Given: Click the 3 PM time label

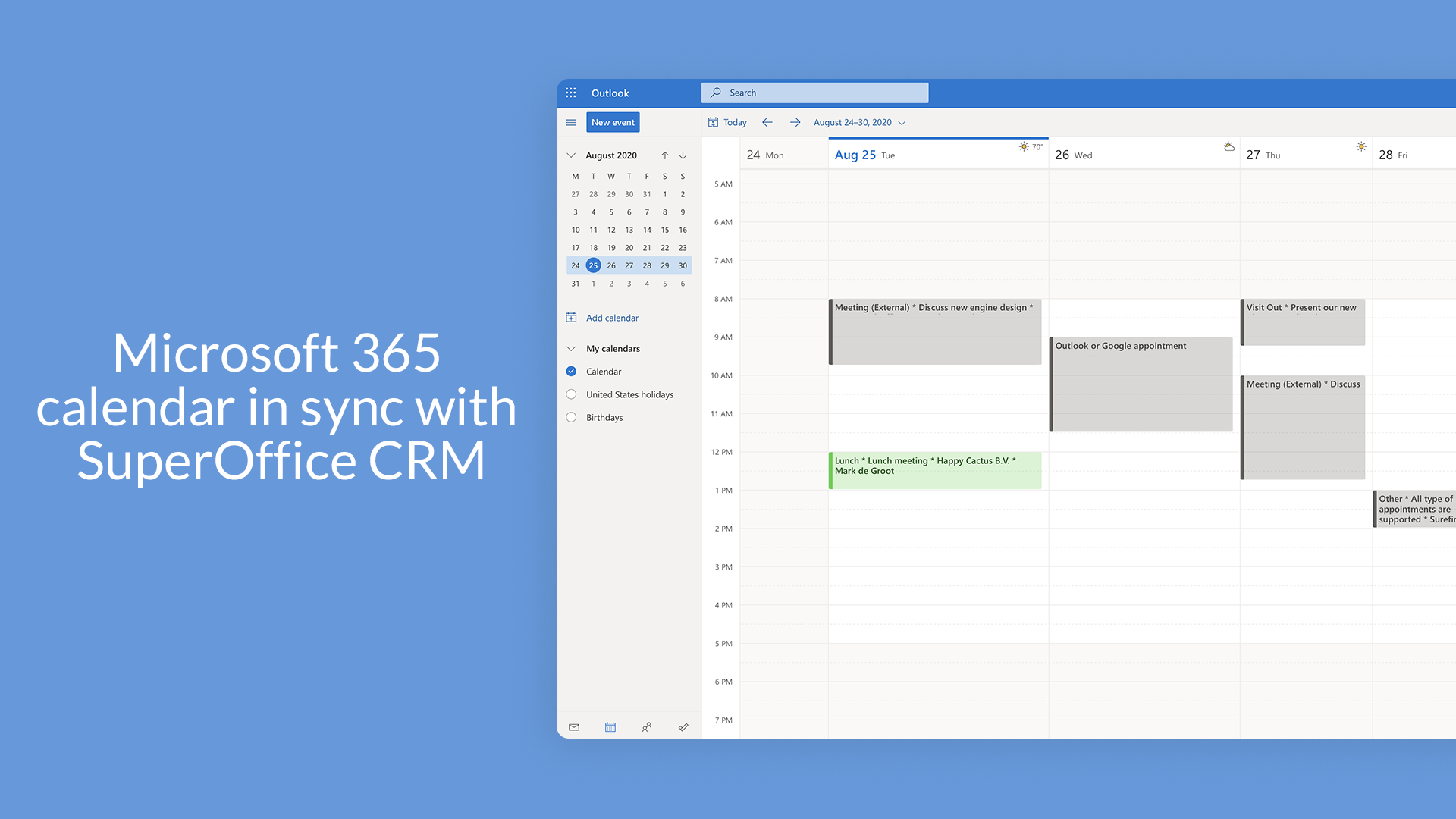Looking at the screenshot, I should [723, 567].
